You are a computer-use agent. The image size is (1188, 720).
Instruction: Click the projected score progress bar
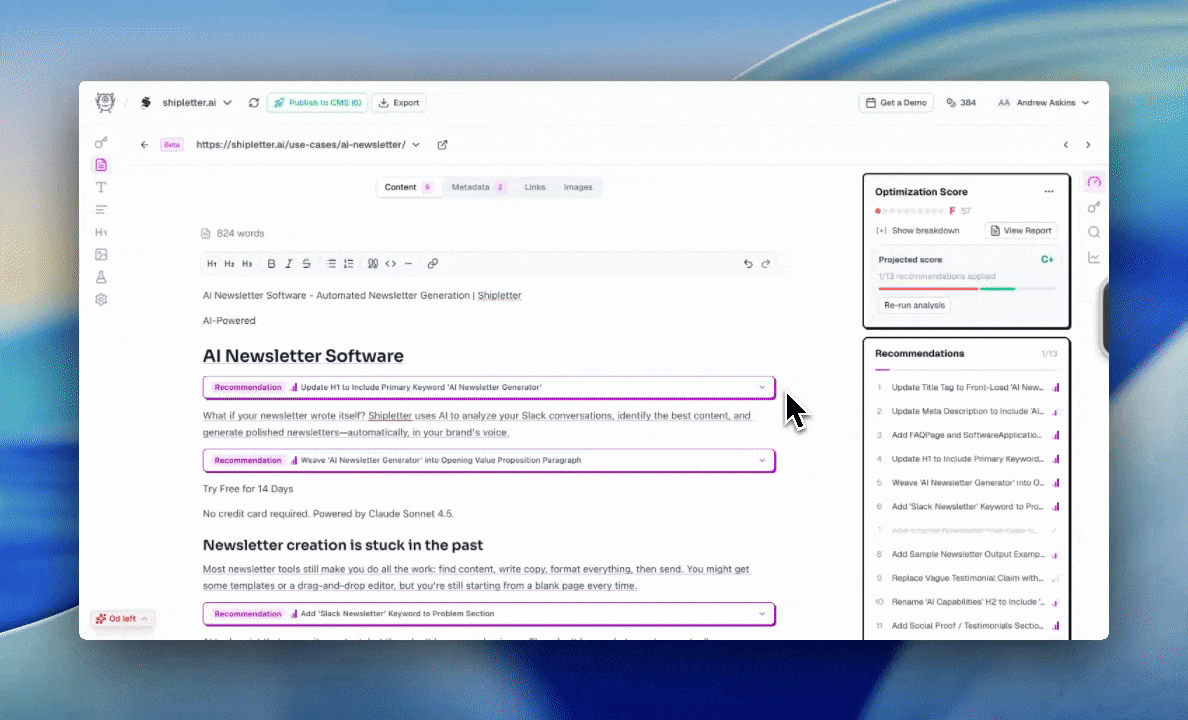point(965,289)
